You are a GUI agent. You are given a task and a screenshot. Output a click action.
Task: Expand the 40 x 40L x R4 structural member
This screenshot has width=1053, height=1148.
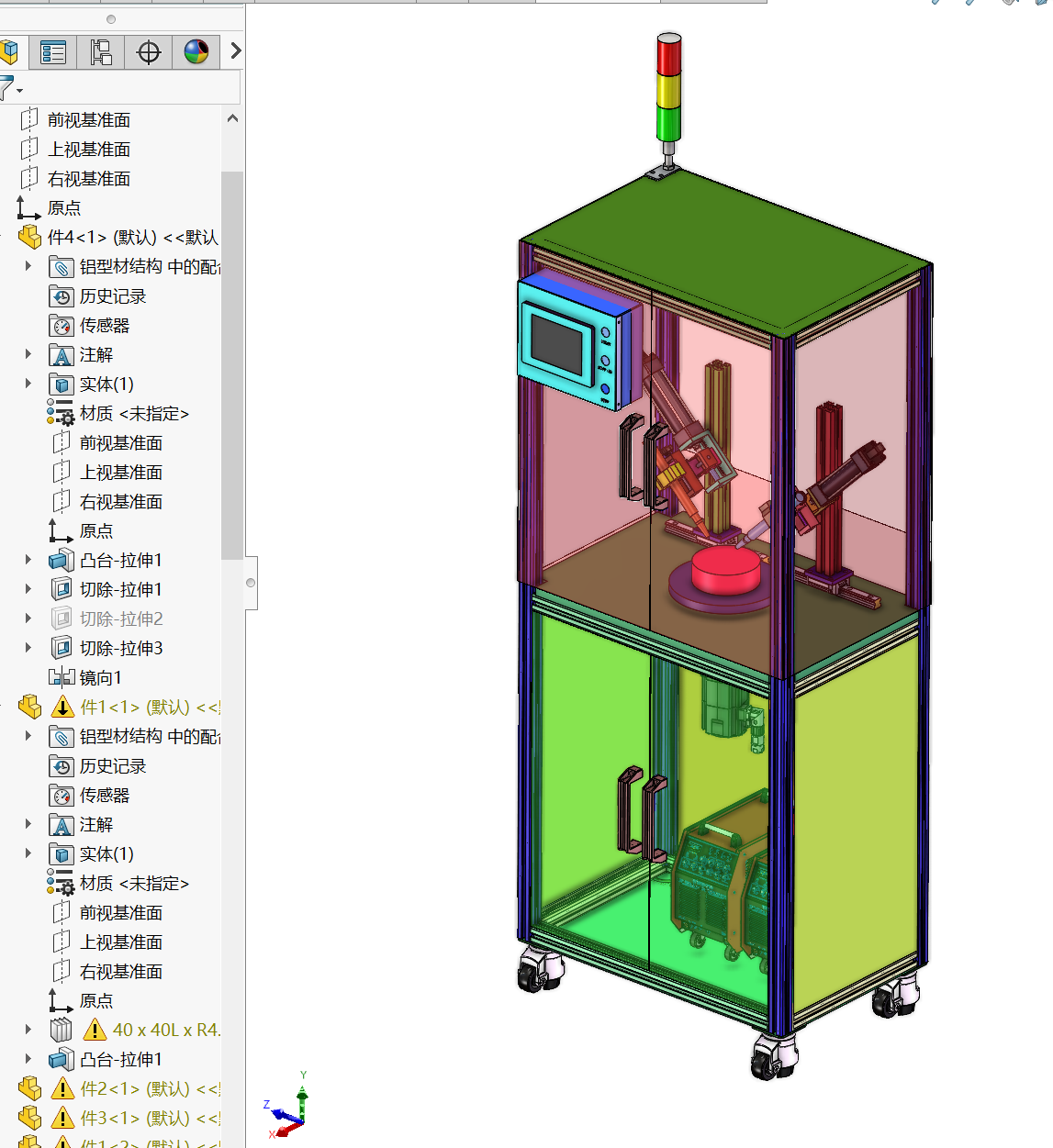point(28,1030)
